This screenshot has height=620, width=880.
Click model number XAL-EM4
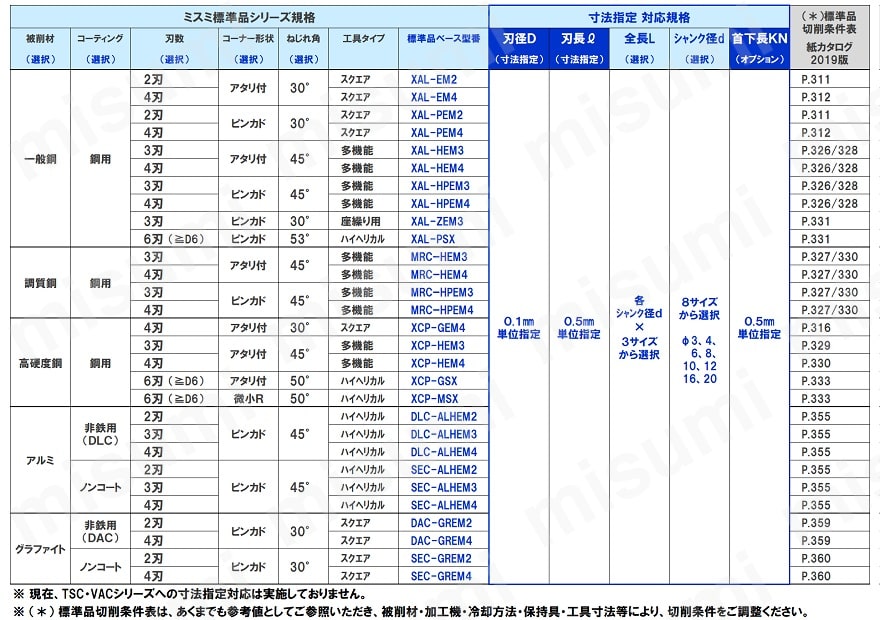[433, 97]
